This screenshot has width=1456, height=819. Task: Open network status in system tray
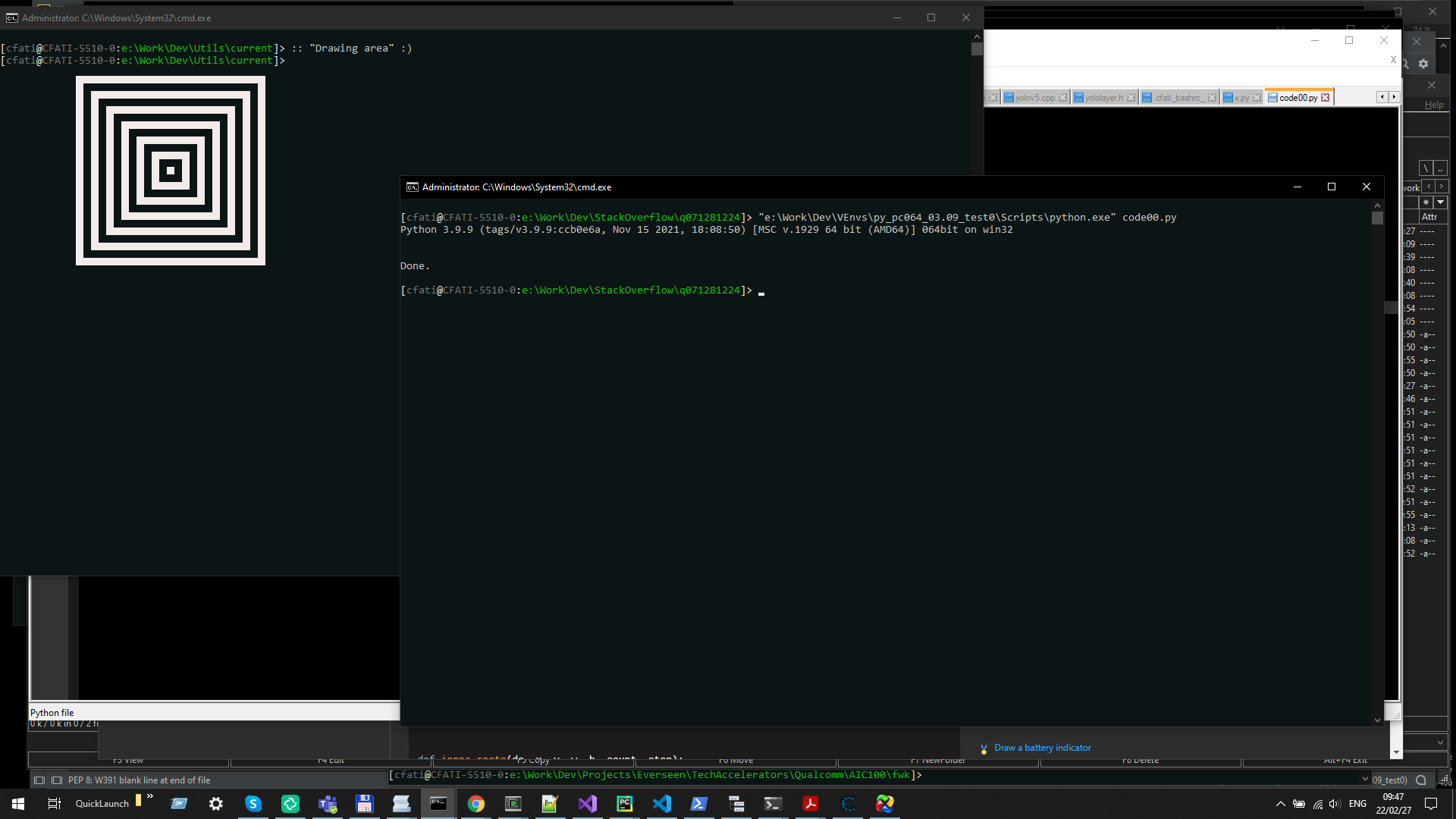pyautogui.click(x=1318, y=804)
